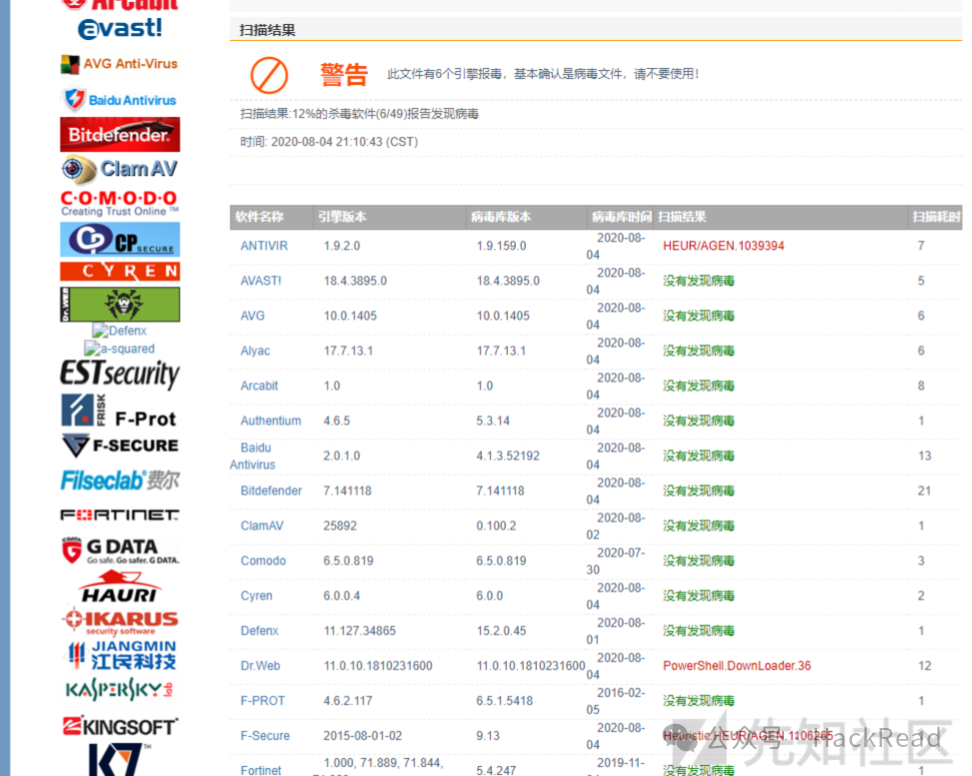Click the AVG Anti-Virus logo
972x776 pixels.
119,64
